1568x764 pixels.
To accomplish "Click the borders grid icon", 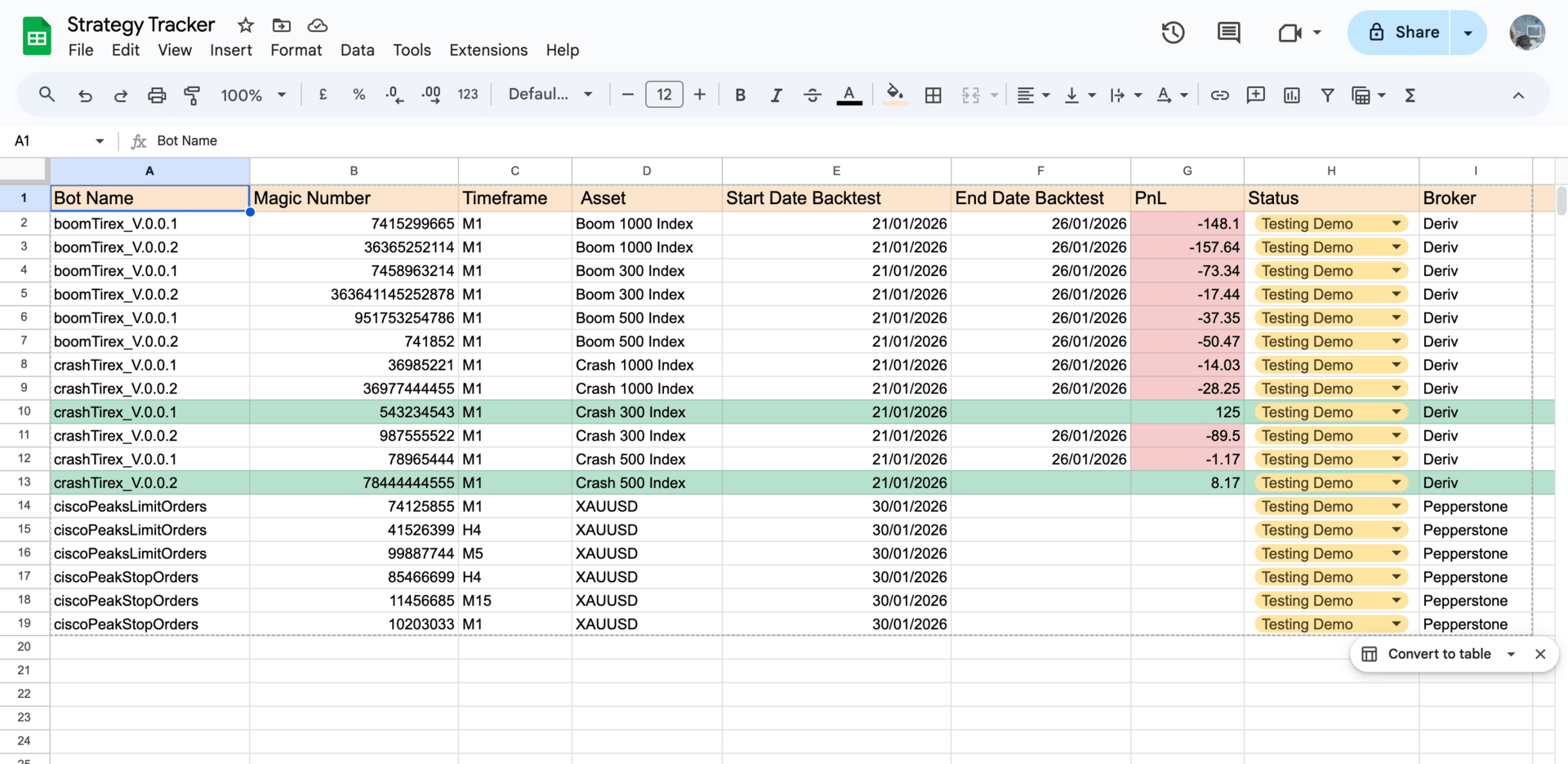I will tap(933, 95).
